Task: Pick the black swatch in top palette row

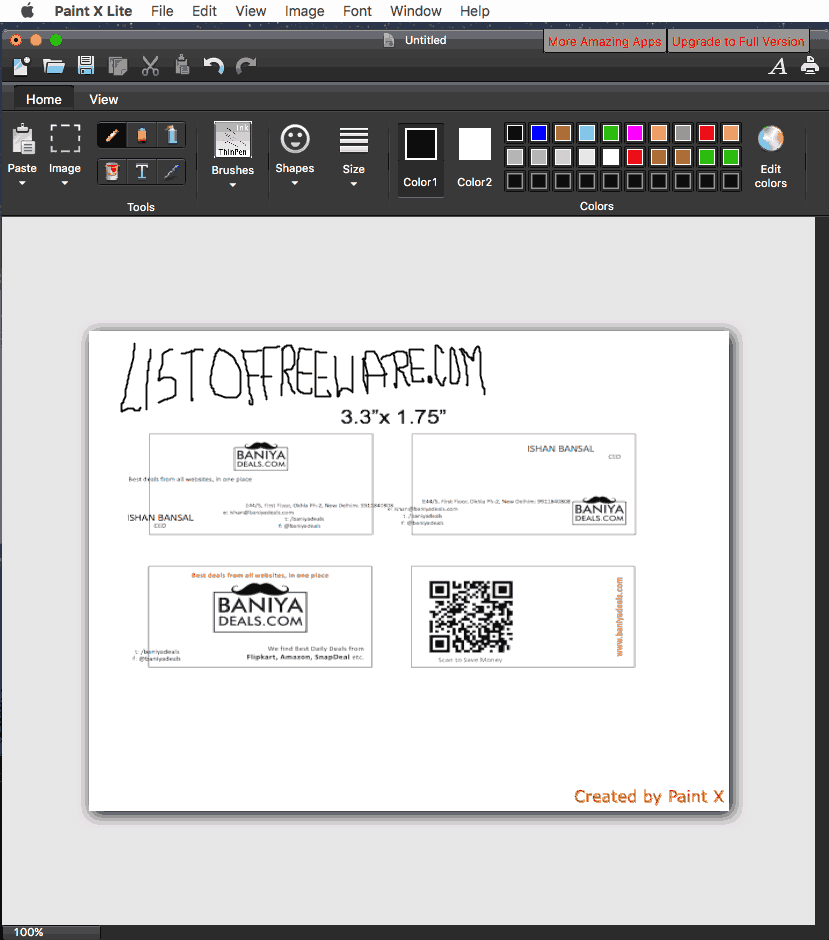Action: (x=515, y=132)
